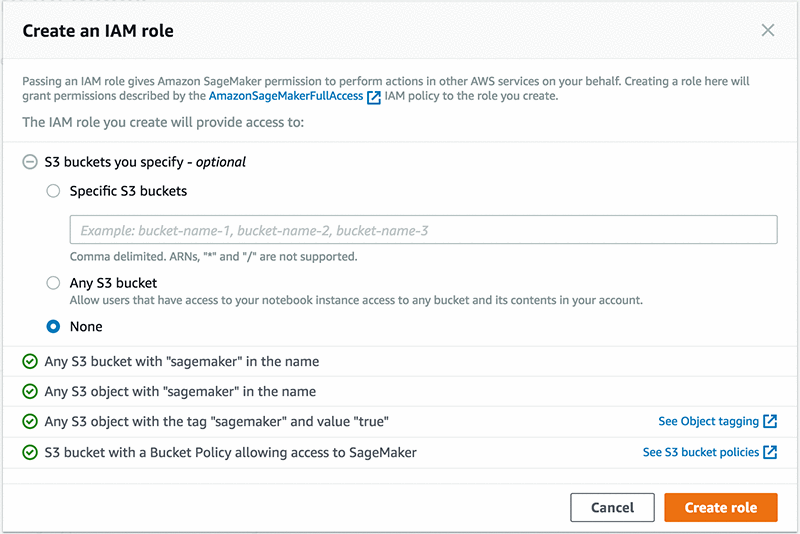Click green checkmark for Bucket Policy row
Viewport: 800px width, 534px height.
pos(30,453)
